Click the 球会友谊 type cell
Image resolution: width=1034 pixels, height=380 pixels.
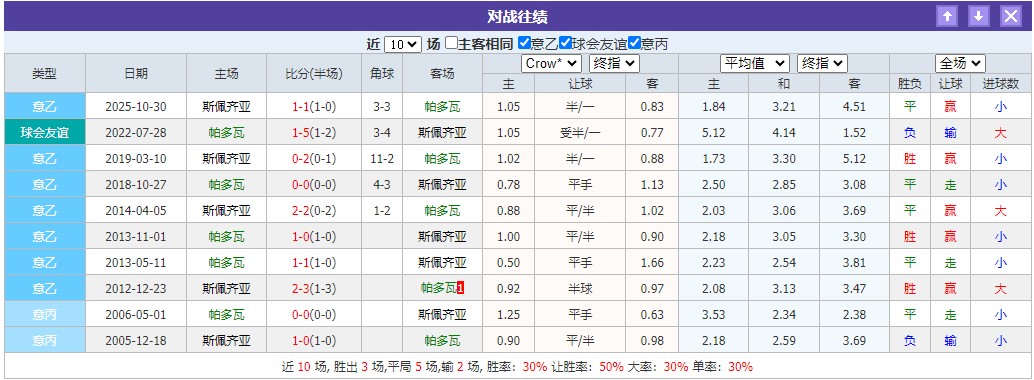(45, 133)
